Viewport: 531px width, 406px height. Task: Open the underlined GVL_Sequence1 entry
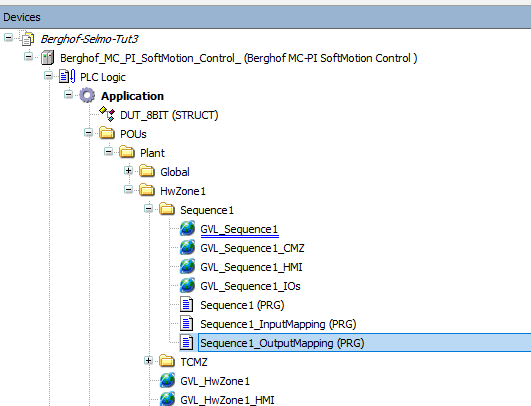239,229
